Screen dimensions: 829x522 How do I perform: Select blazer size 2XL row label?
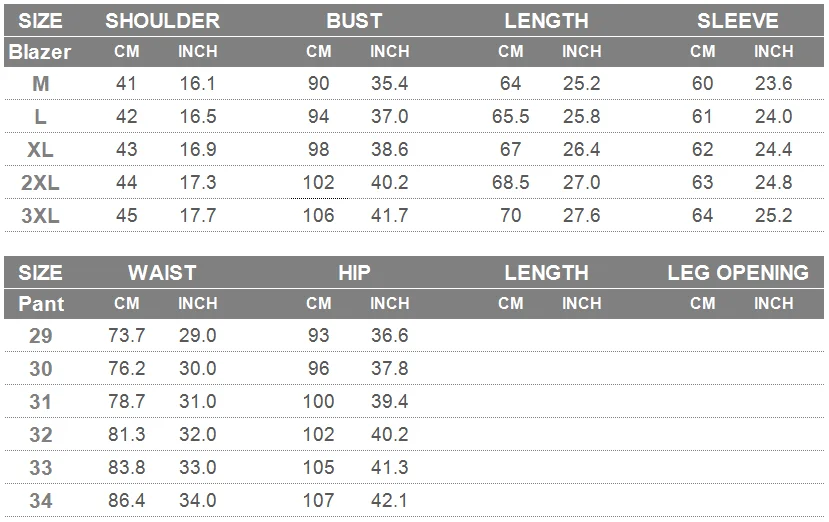pos(40,182)
